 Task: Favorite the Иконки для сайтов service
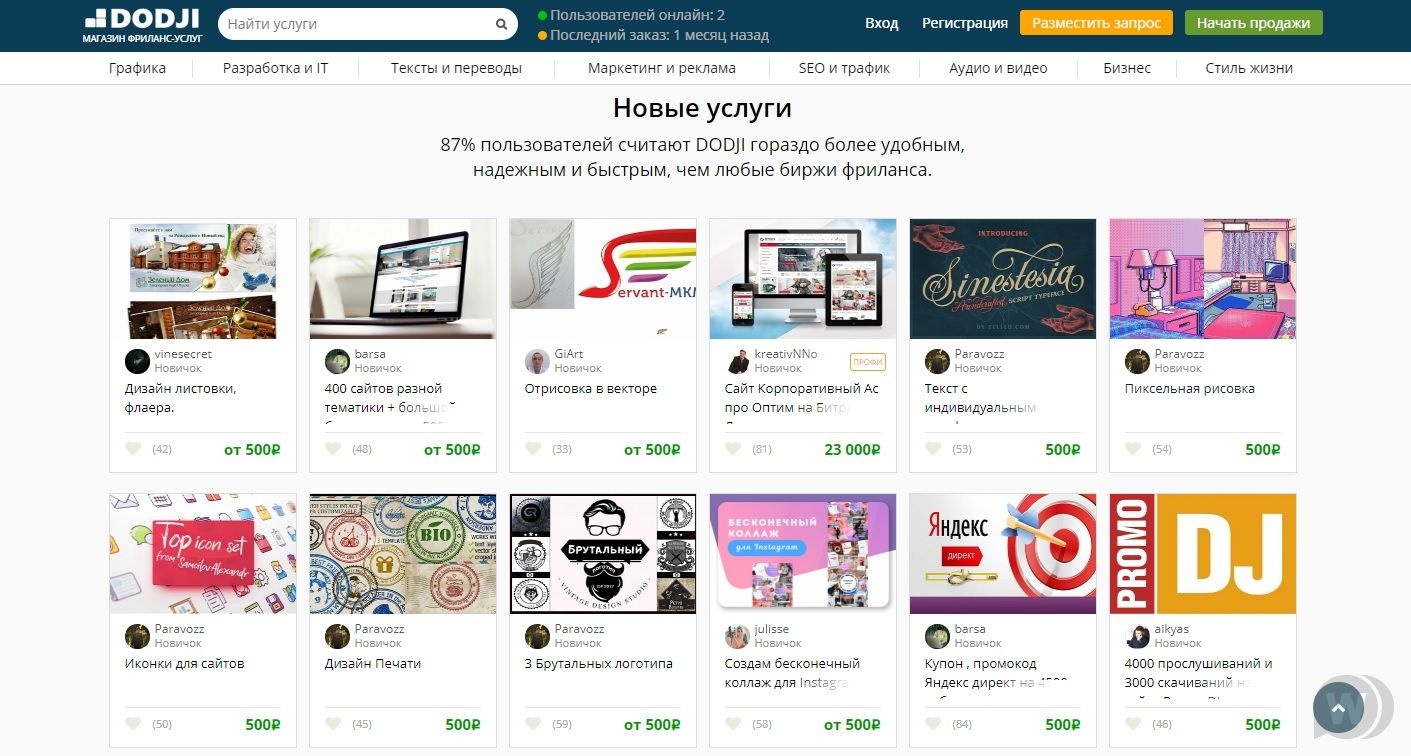coord(133,724)
